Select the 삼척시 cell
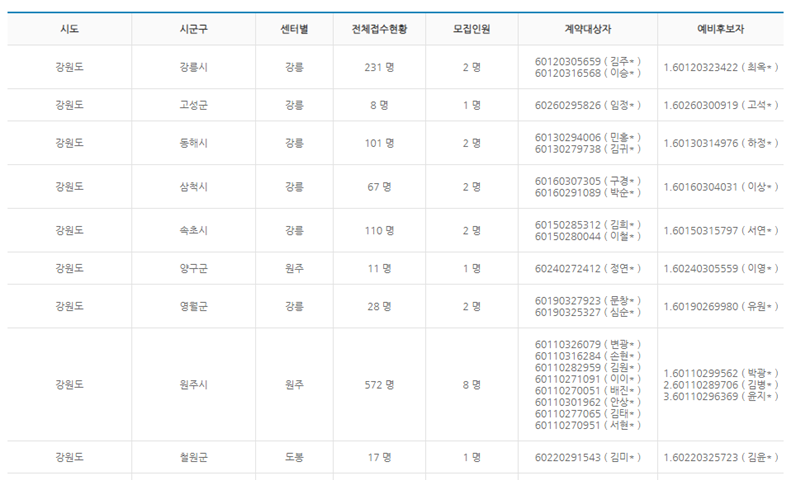The width and height of the screenshot is (800, 480). [193, 187]
